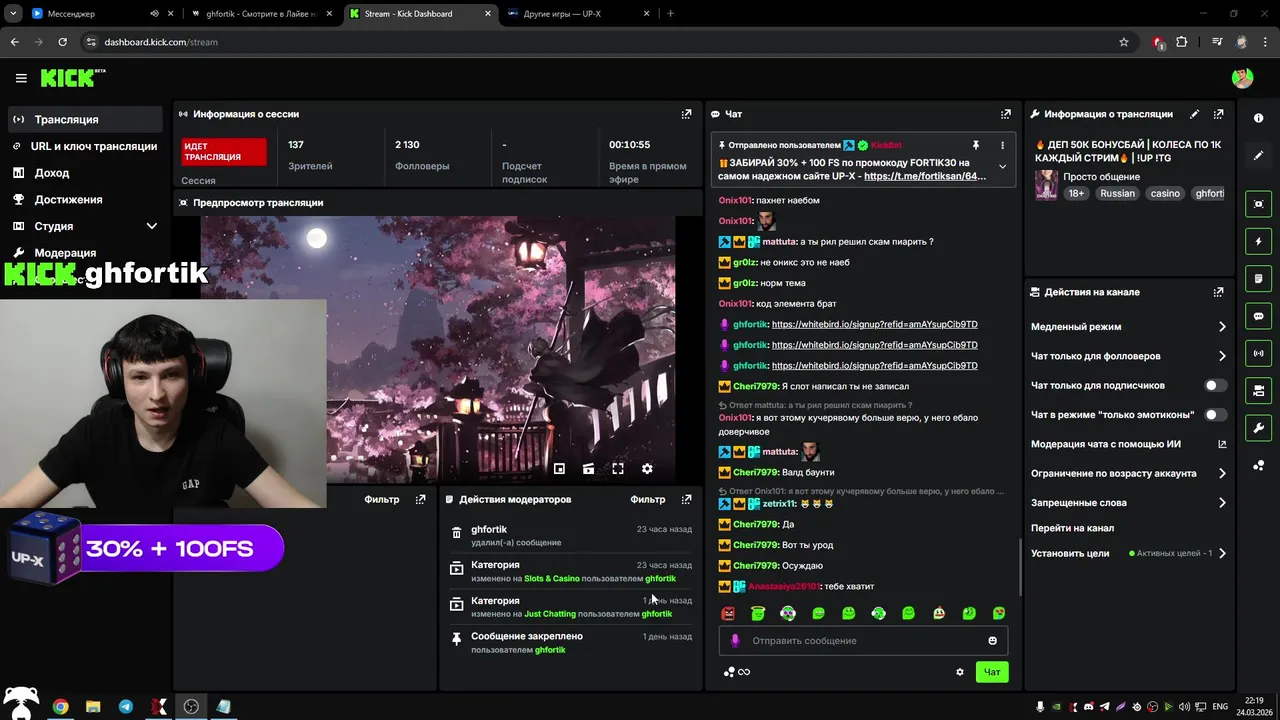Open a new browser tab
The image size is (1280, 720).
[x=670, y=14]
